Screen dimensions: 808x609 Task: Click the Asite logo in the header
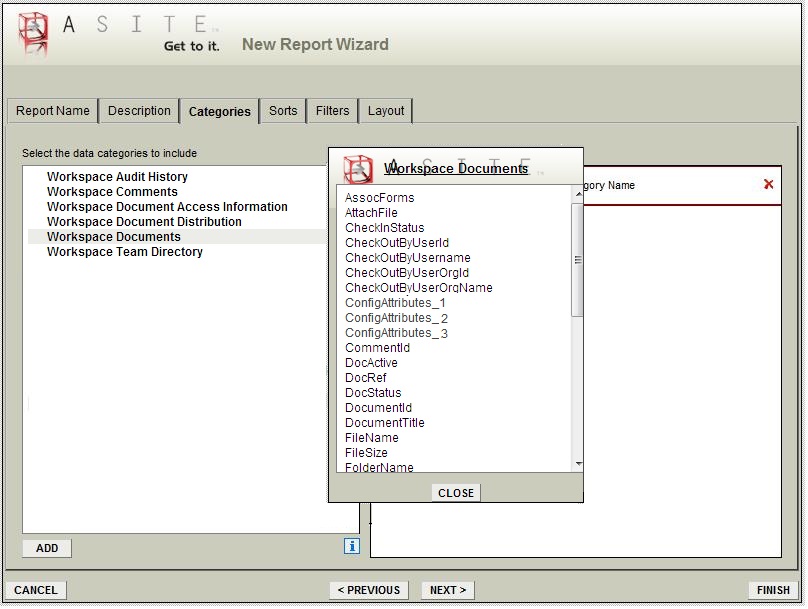[33, 33]
